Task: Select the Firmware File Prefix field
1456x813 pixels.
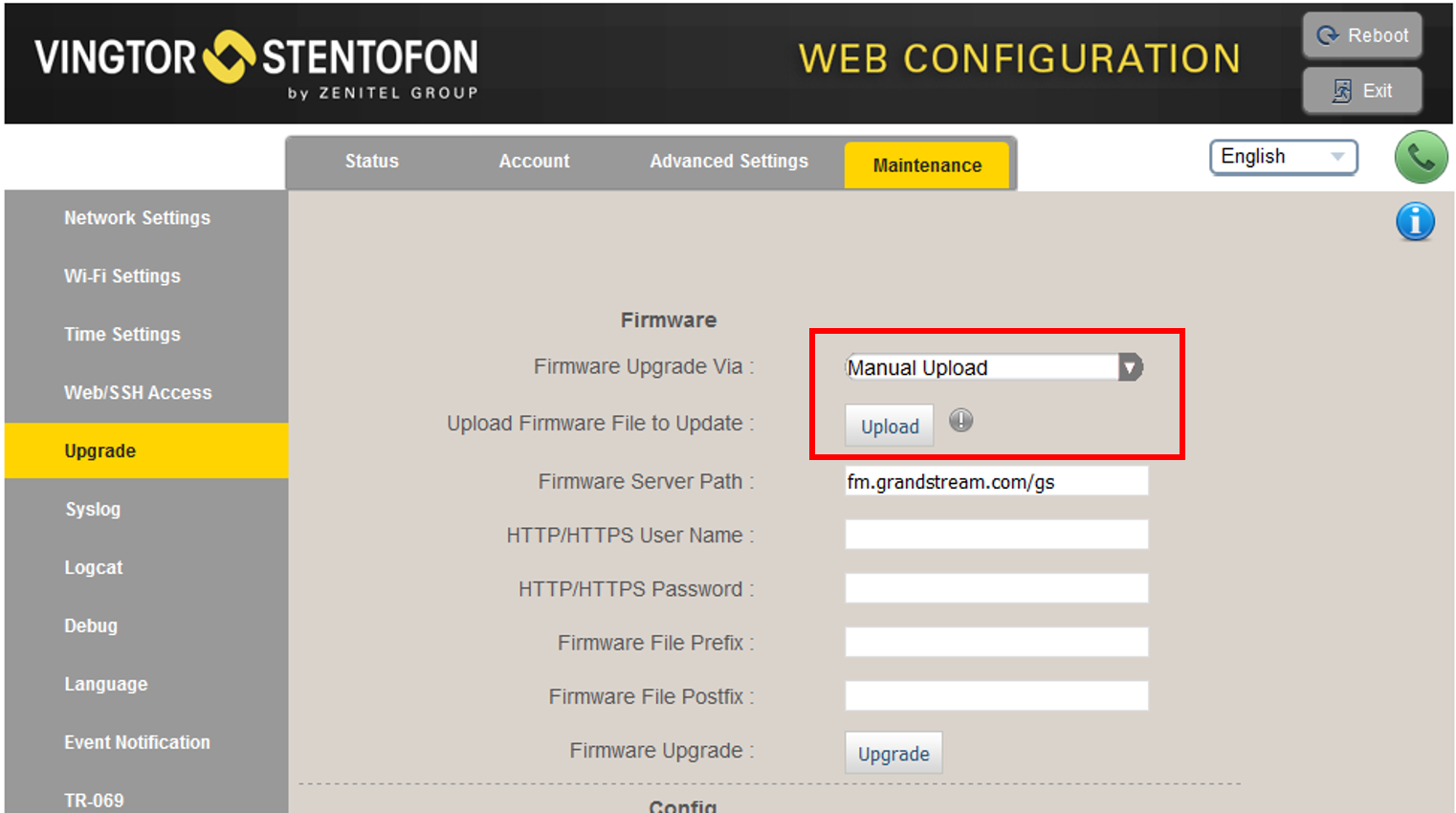Action: coord(996,642)
